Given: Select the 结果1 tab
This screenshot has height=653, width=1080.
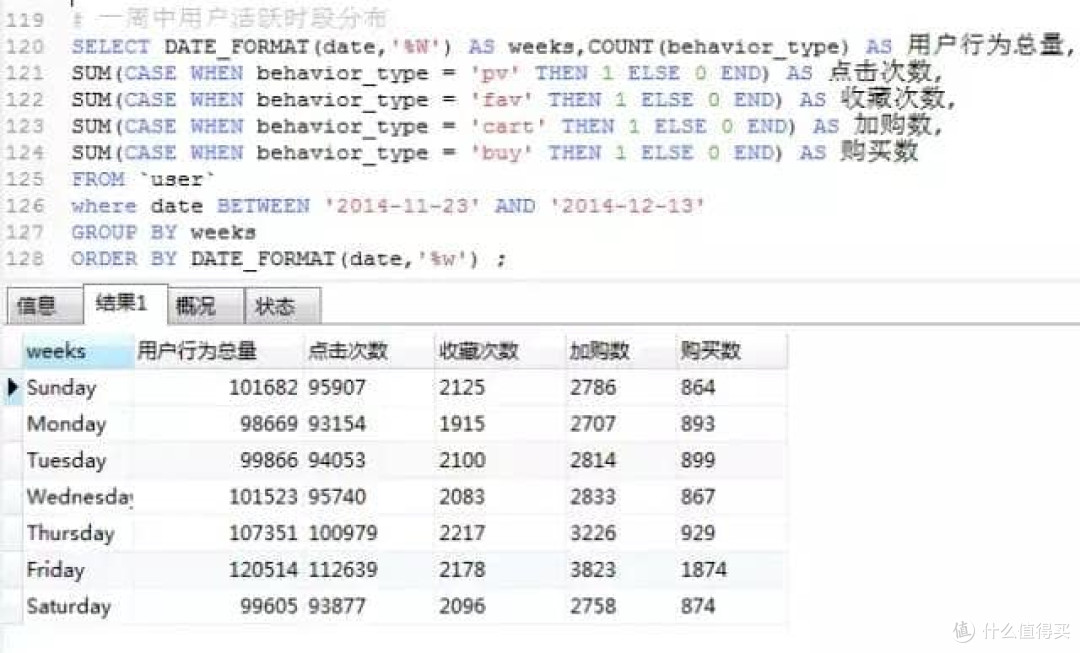Looking at the screenshot, I should [x=125, y=303].
